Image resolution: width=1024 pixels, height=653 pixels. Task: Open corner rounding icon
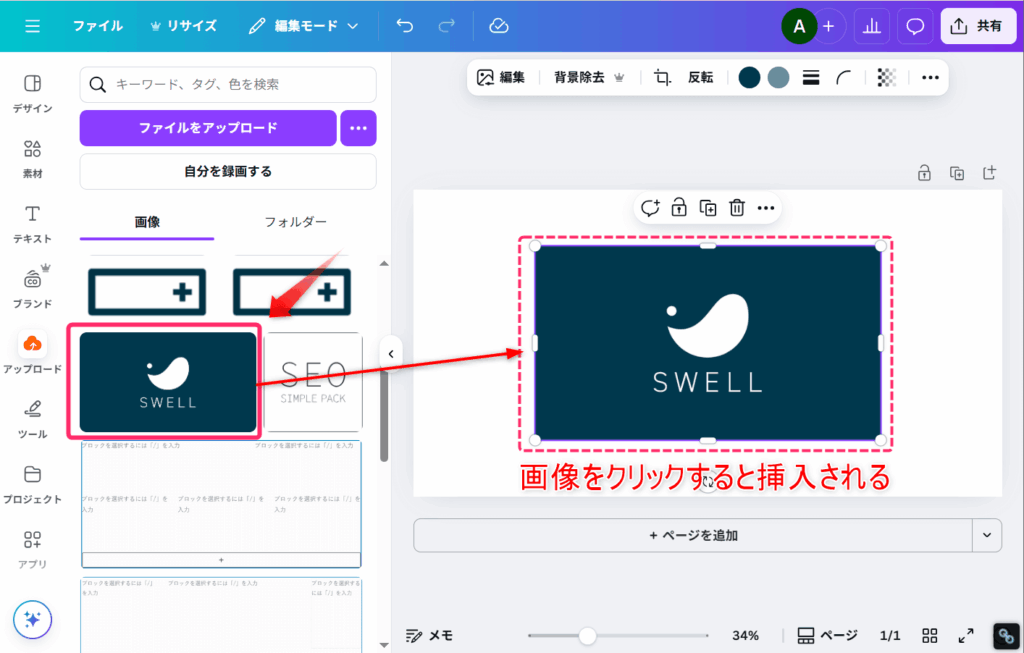[843, 78]
